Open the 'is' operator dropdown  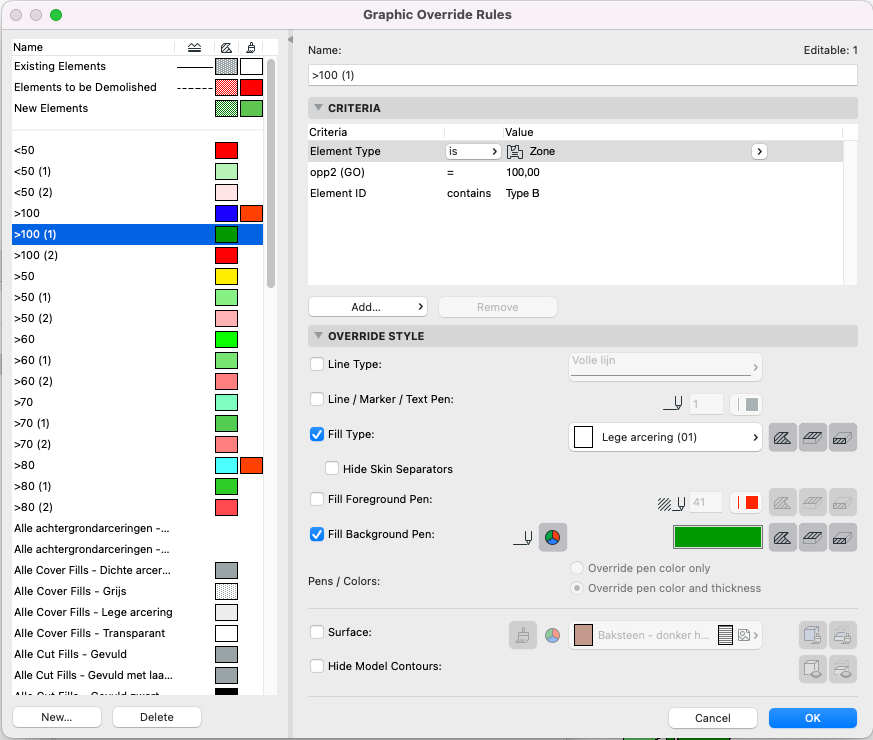coord(473,151)
